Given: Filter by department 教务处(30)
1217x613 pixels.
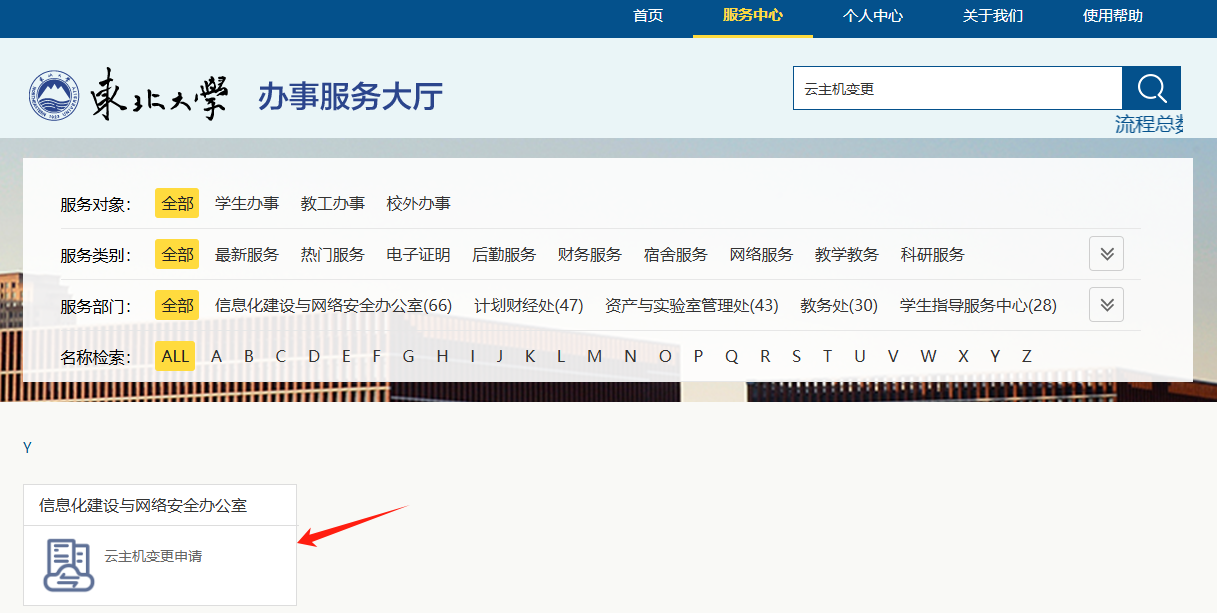Looking at the screenshot, I should [838, 306].
